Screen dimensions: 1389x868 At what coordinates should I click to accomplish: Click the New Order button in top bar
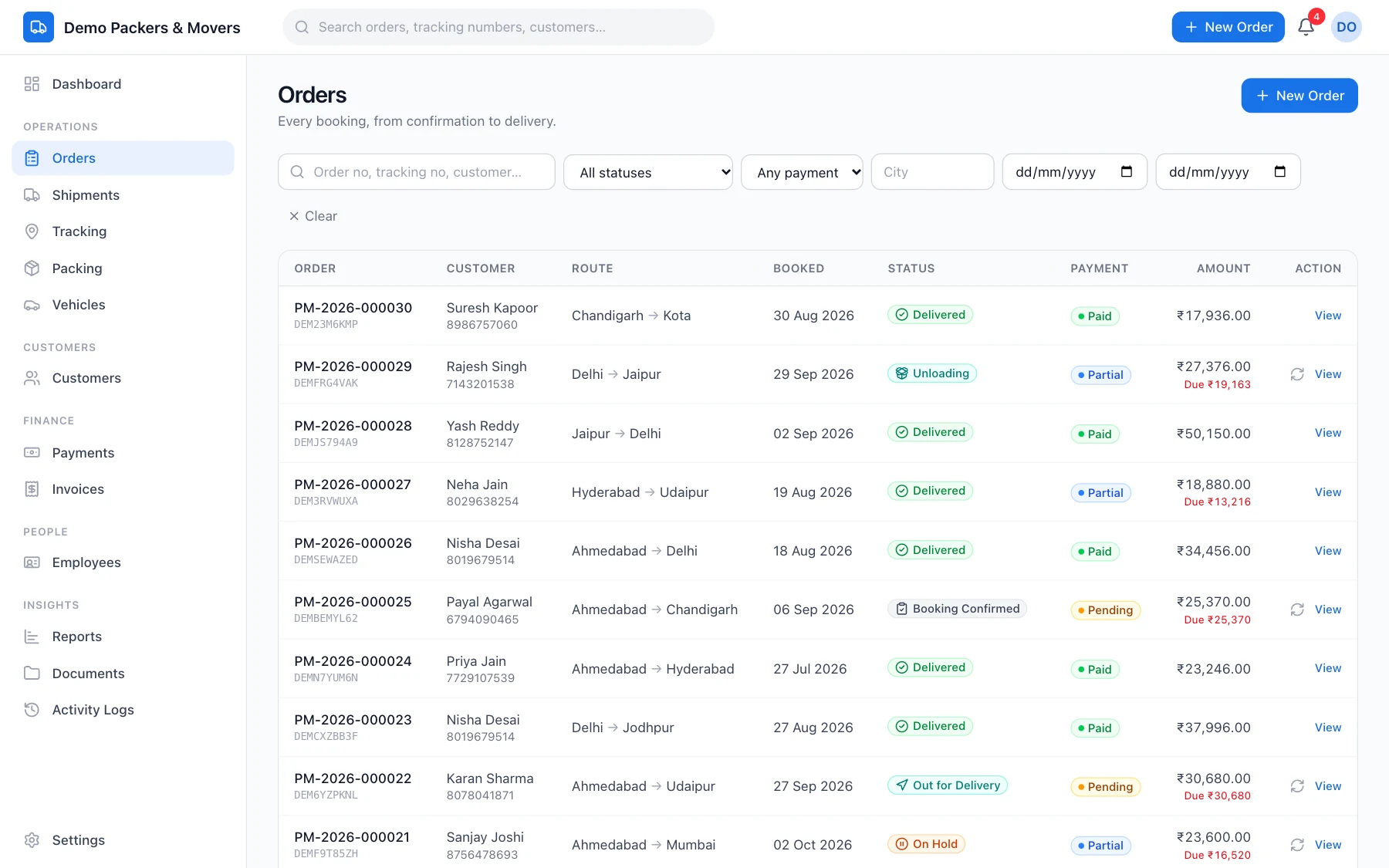pyautogui.click(x=1228, y=27)
